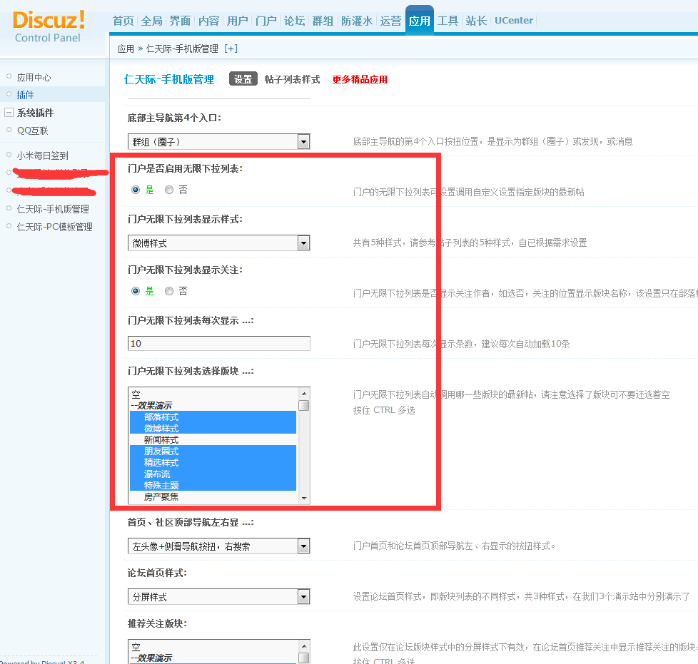
Task: Open the 运营 tab
Action: click(x=390, y=21)
